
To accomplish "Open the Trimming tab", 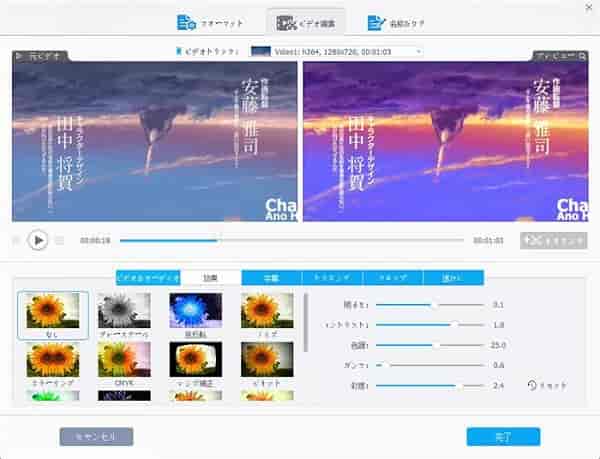I will point(332,278).
